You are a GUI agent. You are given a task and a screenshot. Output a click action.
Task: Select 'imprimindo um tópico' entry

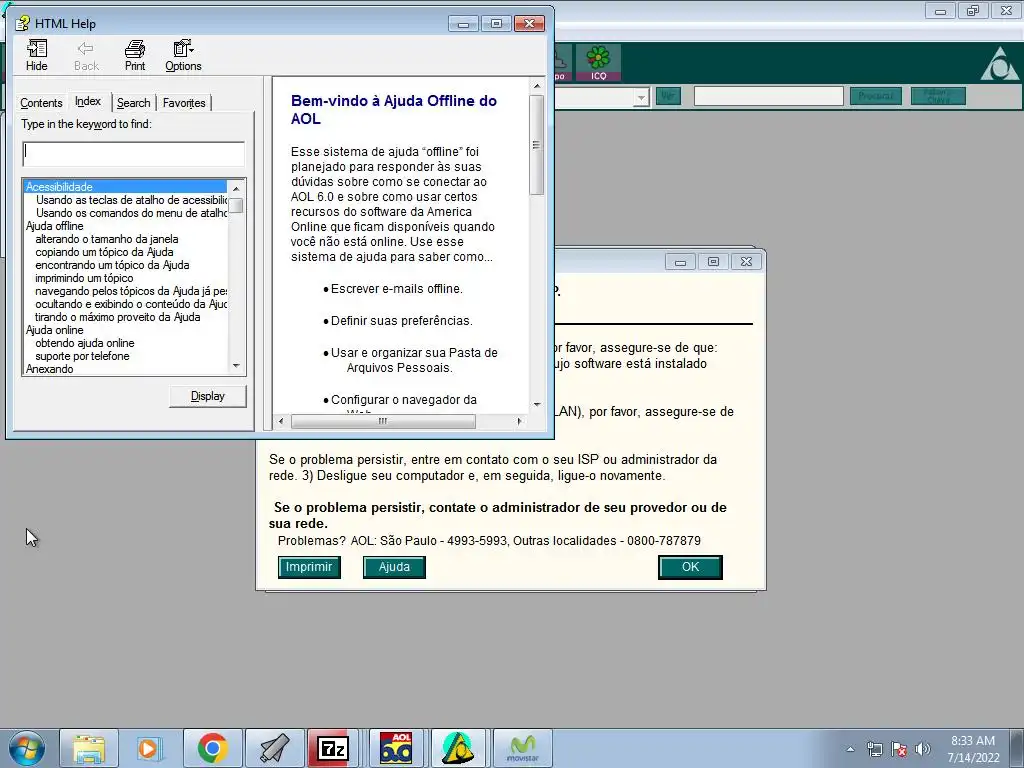84,278
